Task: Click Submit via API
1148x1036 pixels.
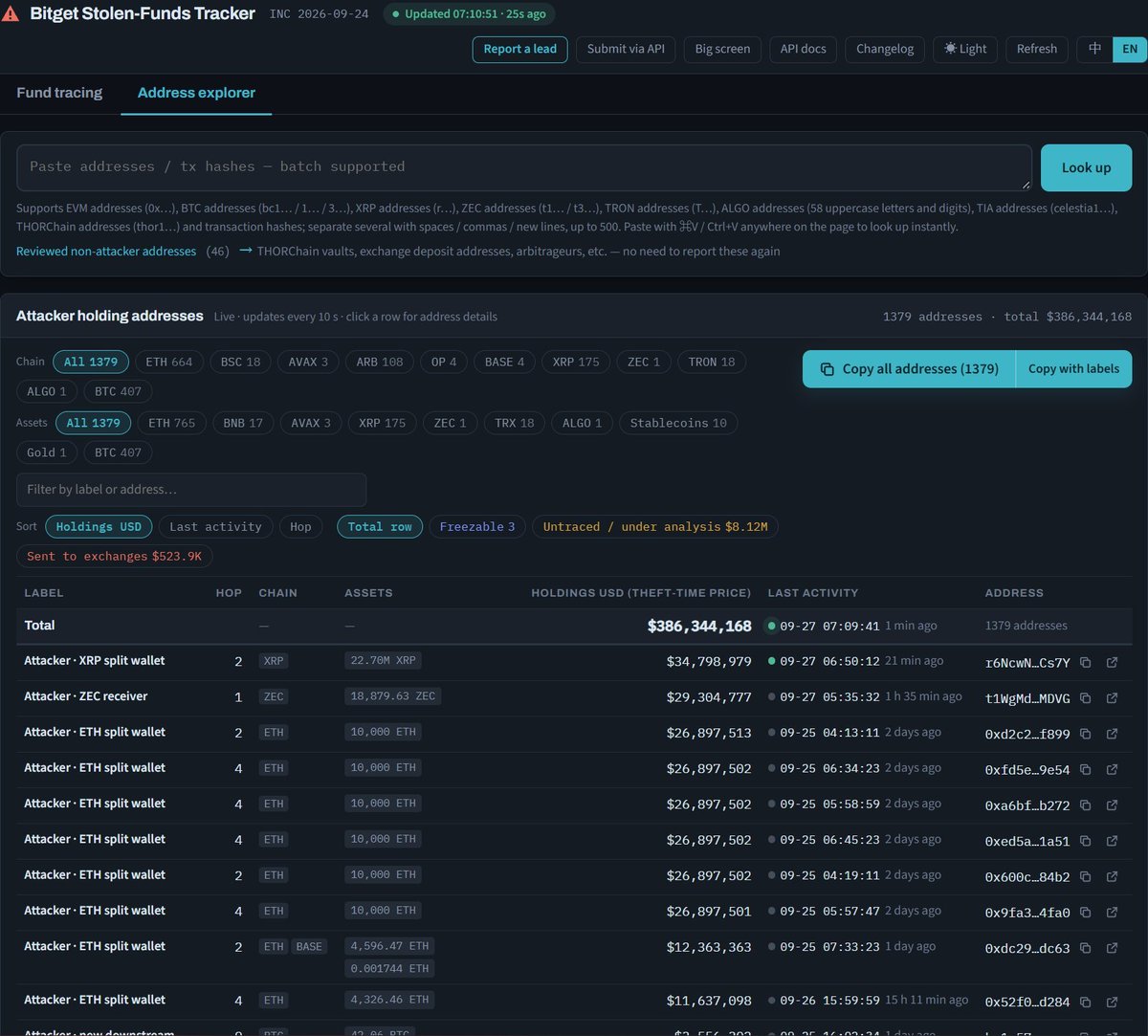Action: [x=626, y=49]
